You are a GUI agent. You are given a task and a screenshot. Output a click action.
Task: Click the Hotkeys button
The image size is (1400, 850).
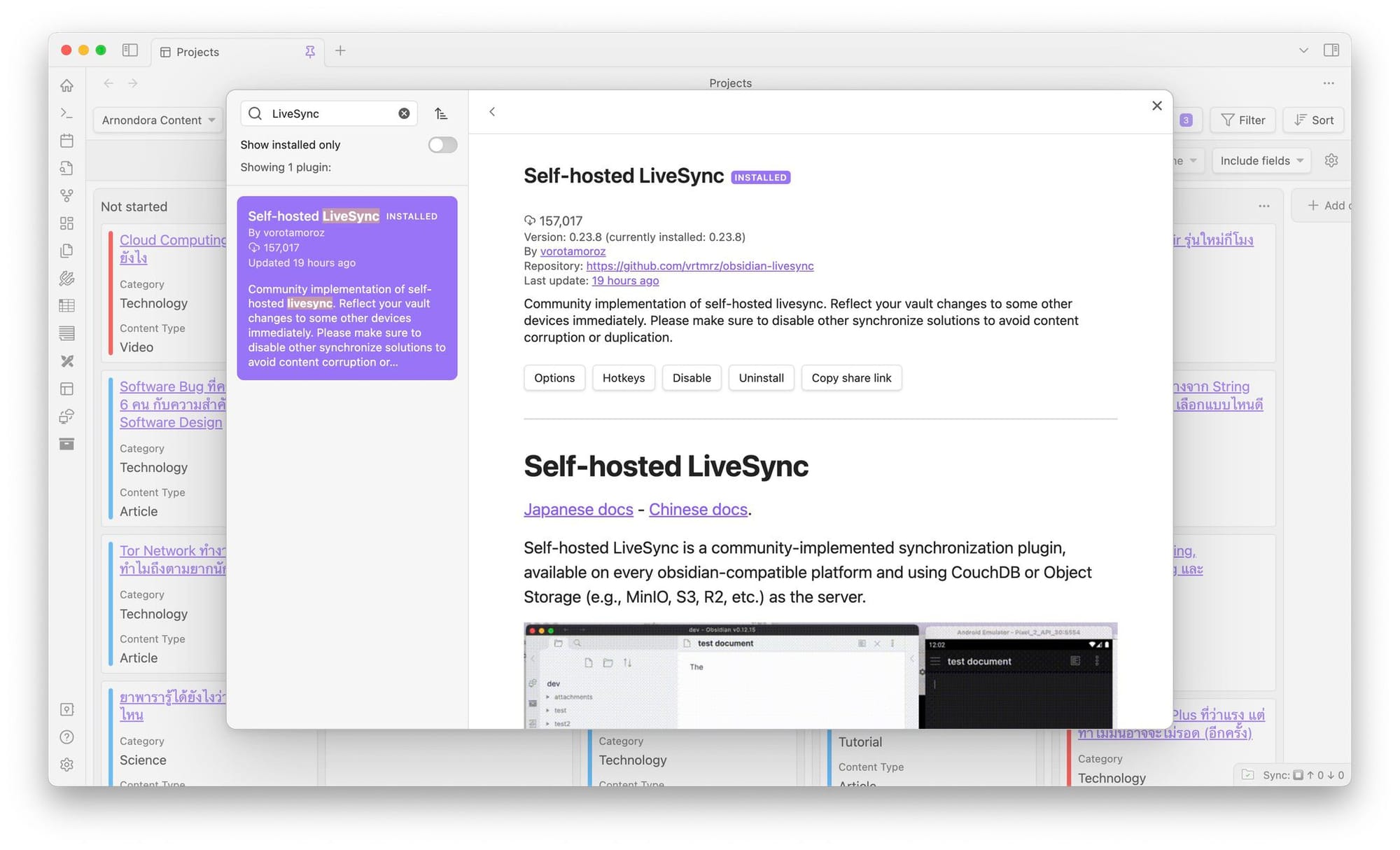(x=624, y=378)
